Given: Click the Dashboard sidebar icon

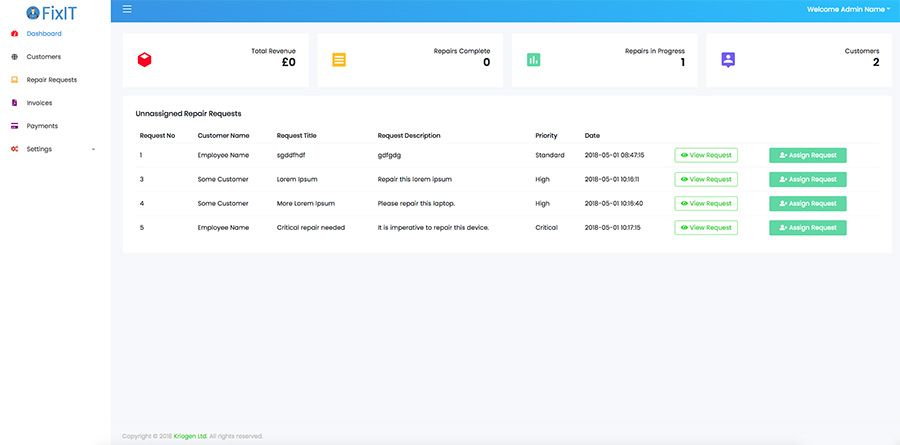Looking at the screenshot, I should tap(15, 34).
